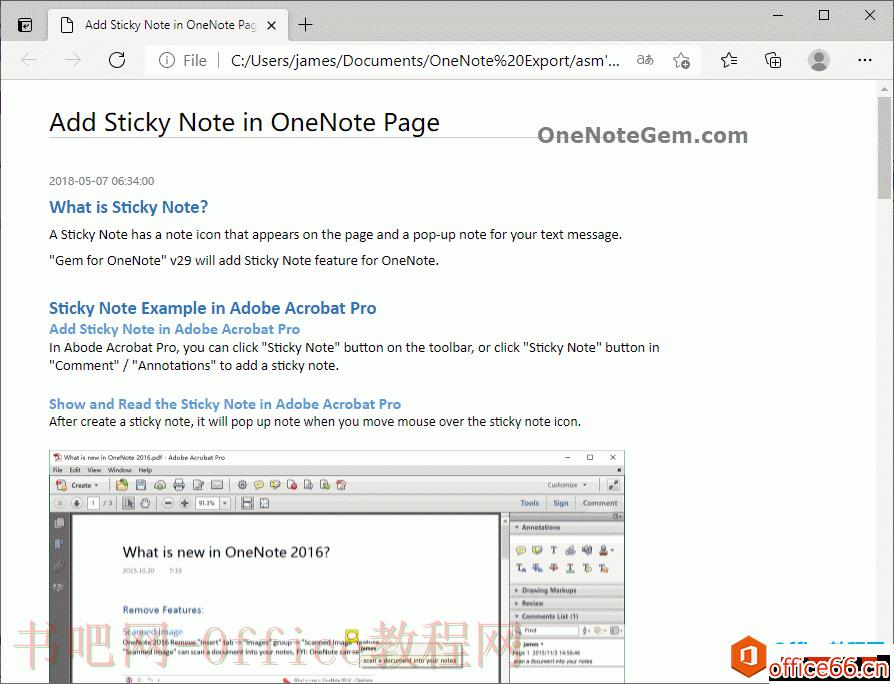Click Acrobat's zoom out minus icon
Screen dimensions: 894x684
pyautogui.click(x=168, y=503)
